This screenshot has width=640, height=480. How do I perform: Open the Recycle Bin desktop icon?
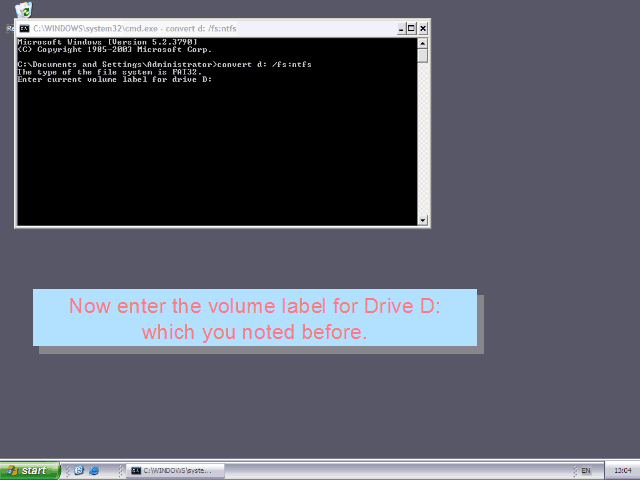tap(23, 11)
